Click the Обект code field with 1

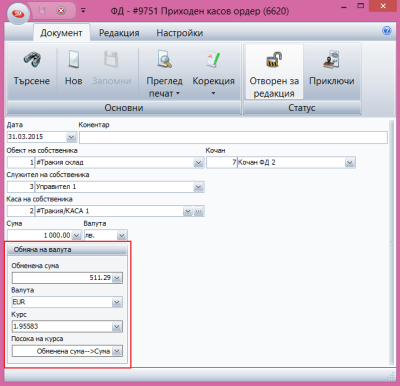point(21,163)
